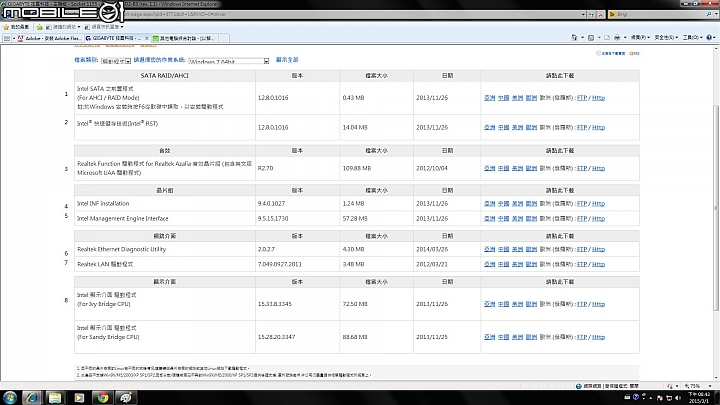Click the quick tabs icon left of tabs
This screenshot has height=405, width=720.
click(x=6, y=39)
